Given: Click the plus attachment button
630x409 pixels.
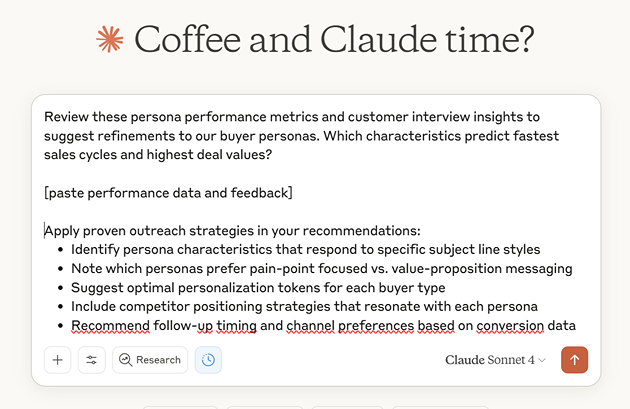Looking at the screenshot, I should [x=58, y=360].
